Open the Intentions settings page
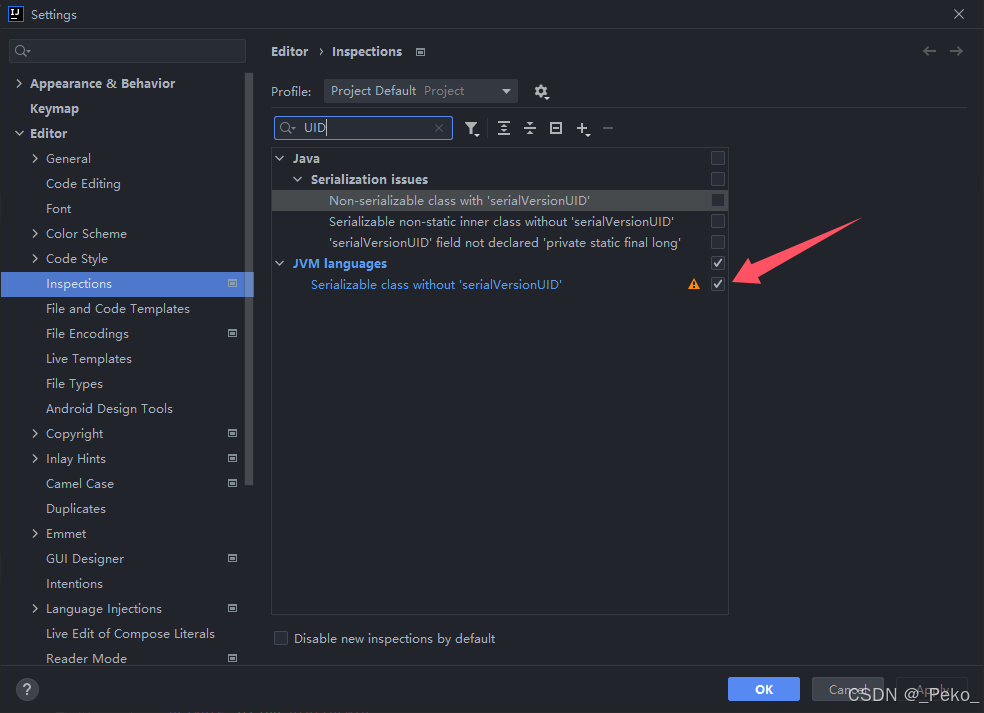This screenshot has width=984, height=713. tap(74, 584)
